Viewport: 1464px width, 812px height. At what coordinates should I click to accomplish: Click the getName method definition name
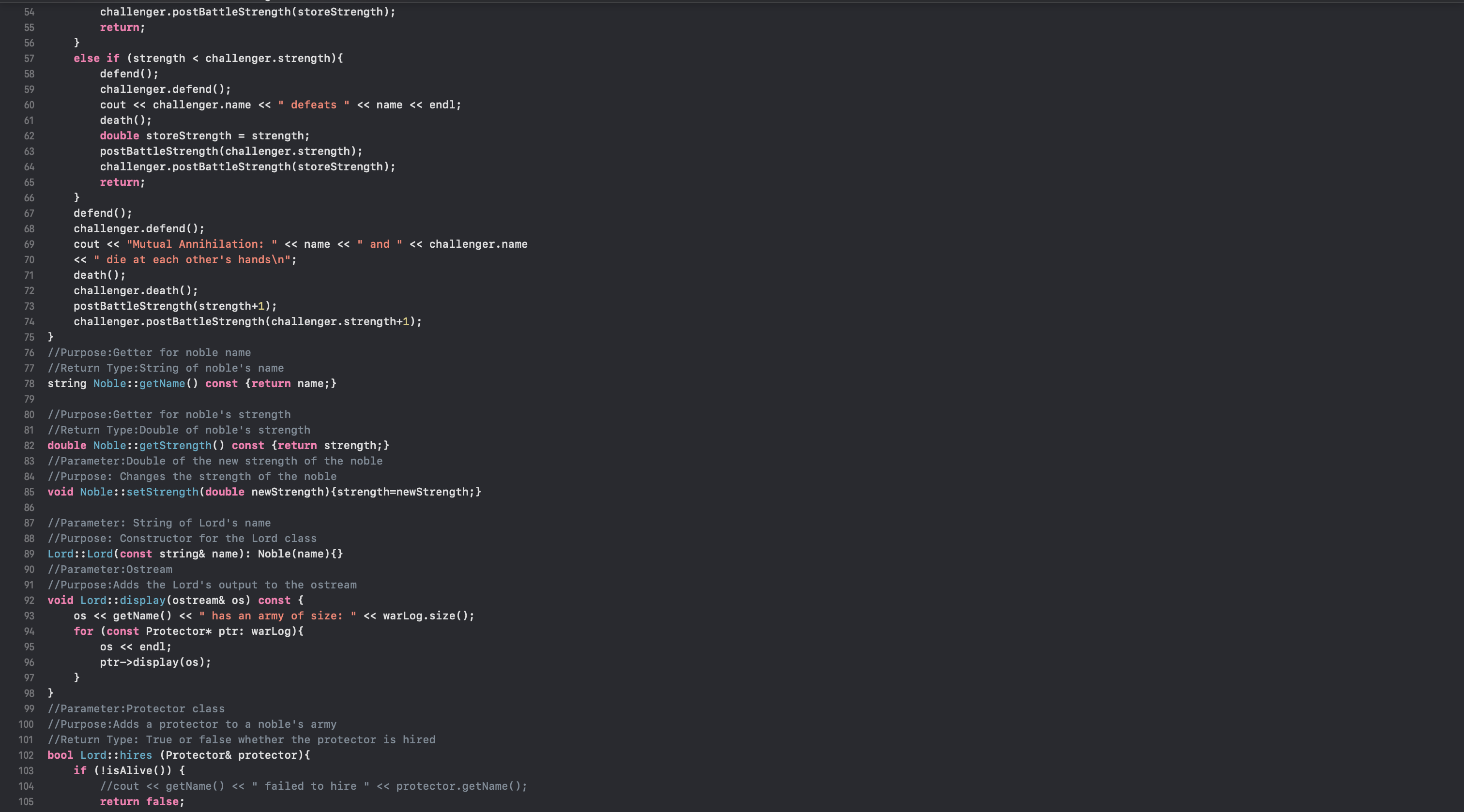pyautogui.click(x=162, y=384)
